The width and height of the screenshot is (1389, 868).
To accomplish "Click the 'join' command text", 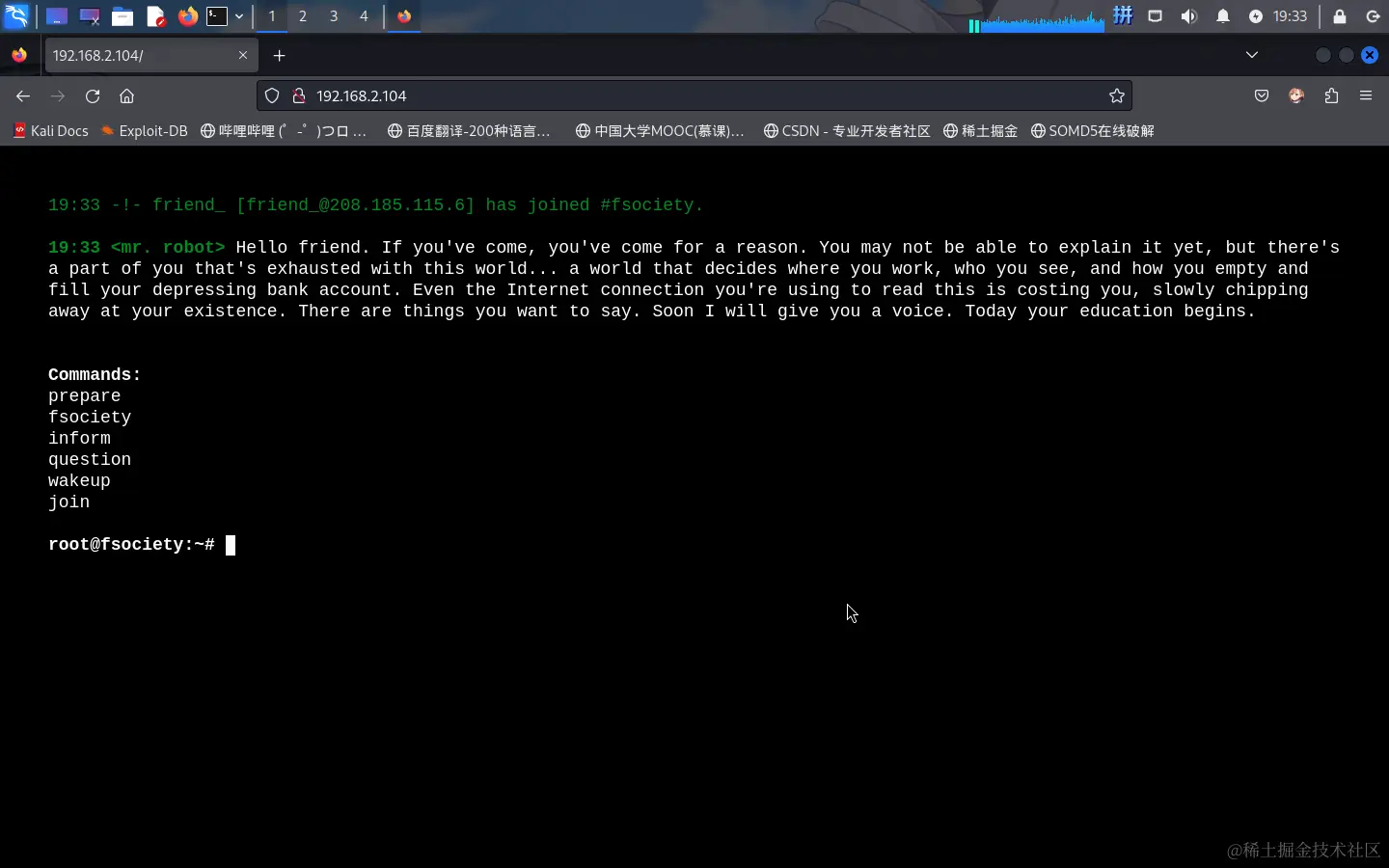I will click(x=68, y=502).
